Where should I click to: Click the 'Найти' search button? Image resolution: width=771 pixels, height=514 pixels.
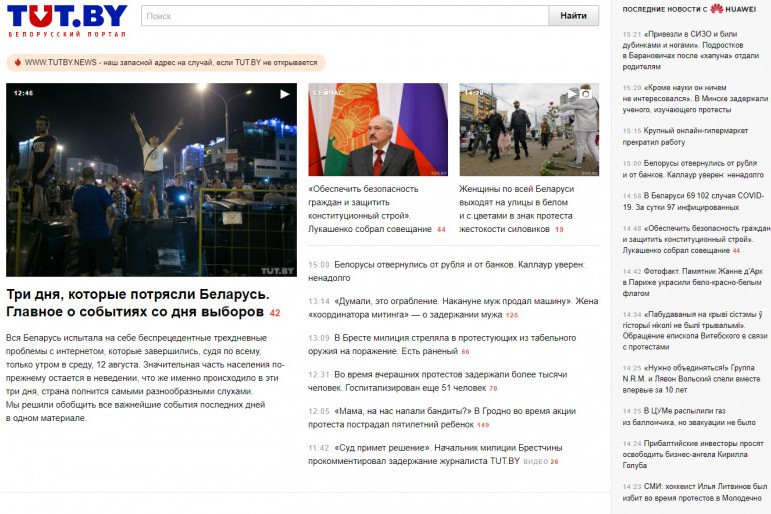coord(573,16)
